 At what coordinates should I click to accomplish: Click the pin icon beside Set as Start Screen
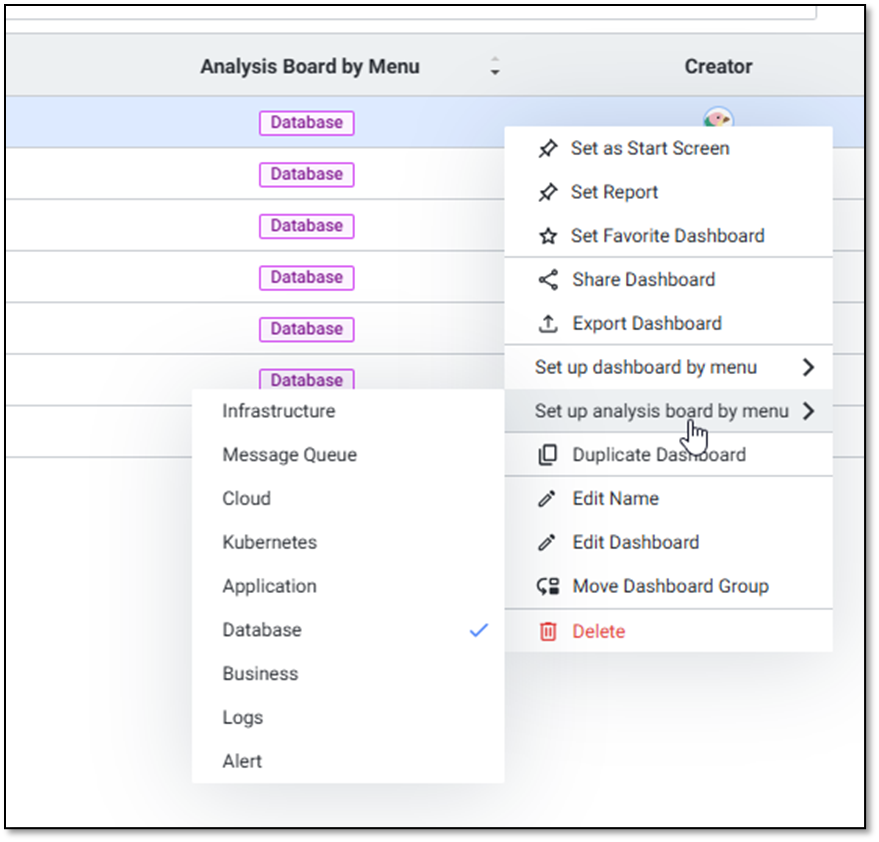[548, 149]
